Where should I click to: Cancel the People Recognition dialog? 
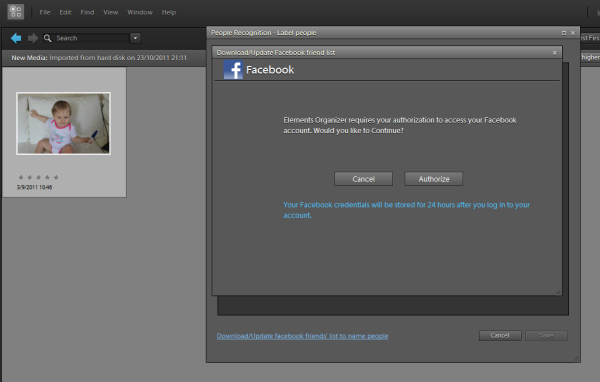click(500, 335)
